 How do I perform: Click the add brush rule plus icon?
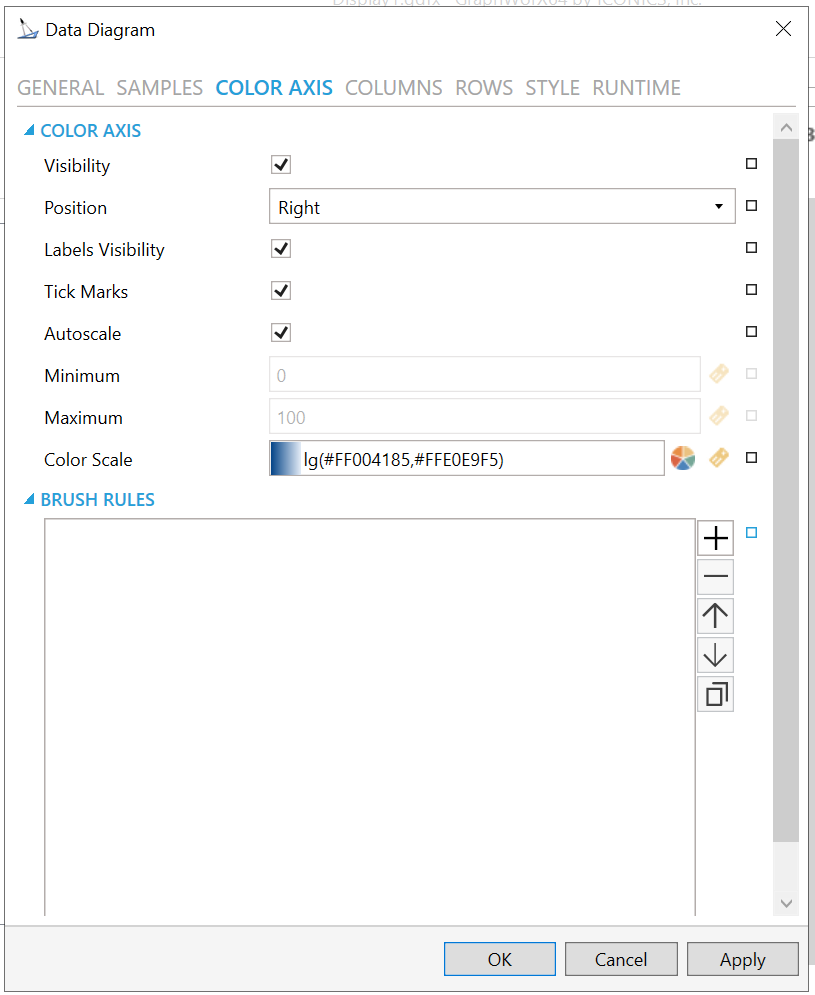coord(715,538)
